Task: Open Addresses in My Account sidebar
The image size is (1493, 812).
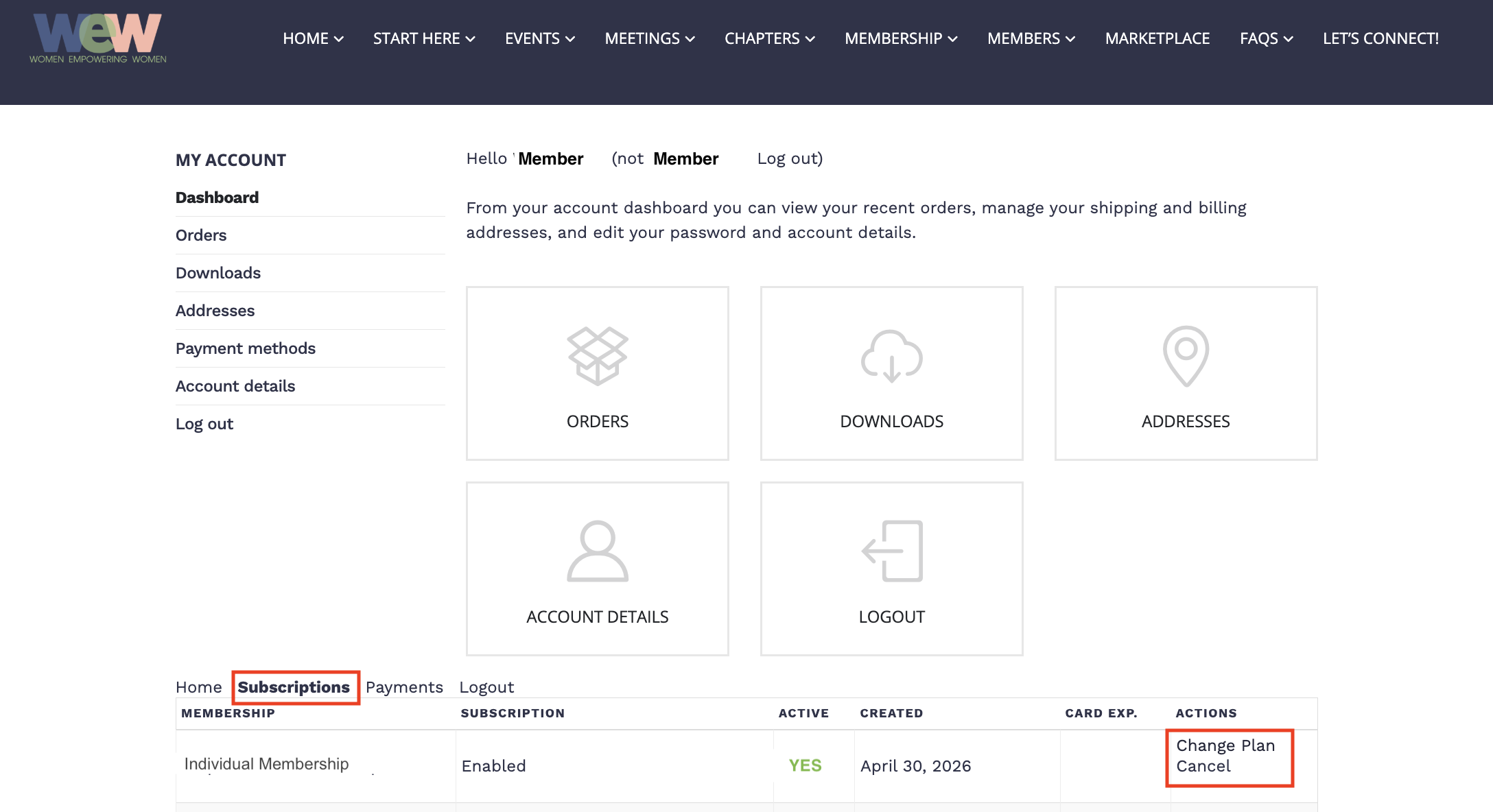Action: point(215,311)
